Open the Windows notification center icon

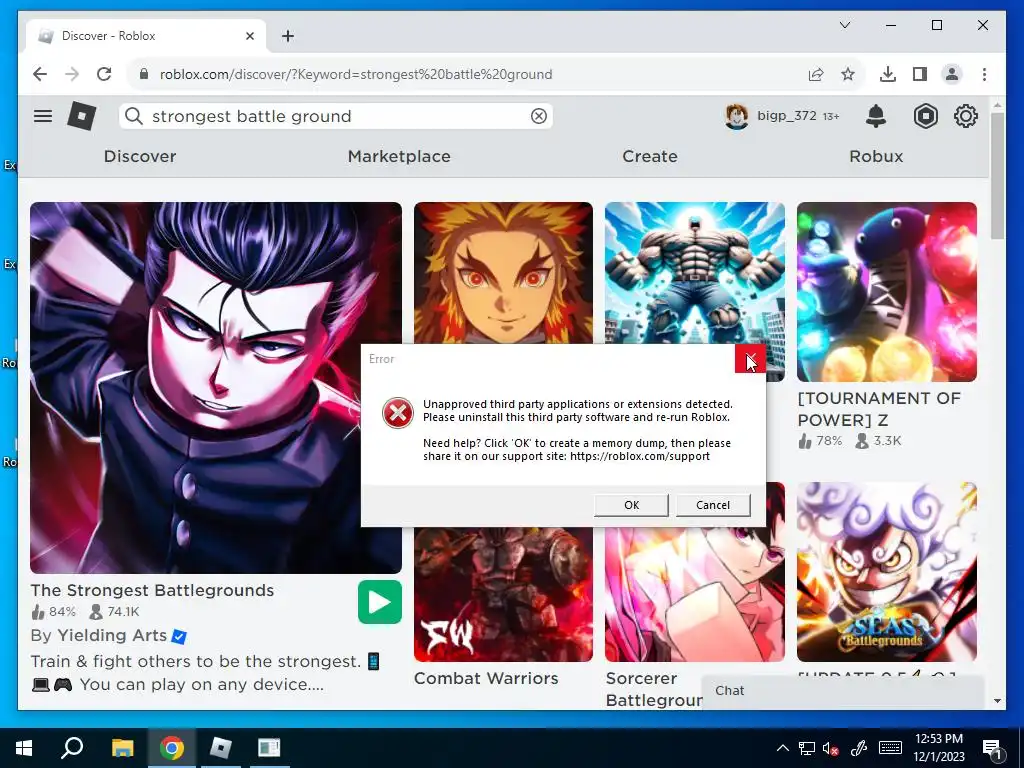(992, 748)
